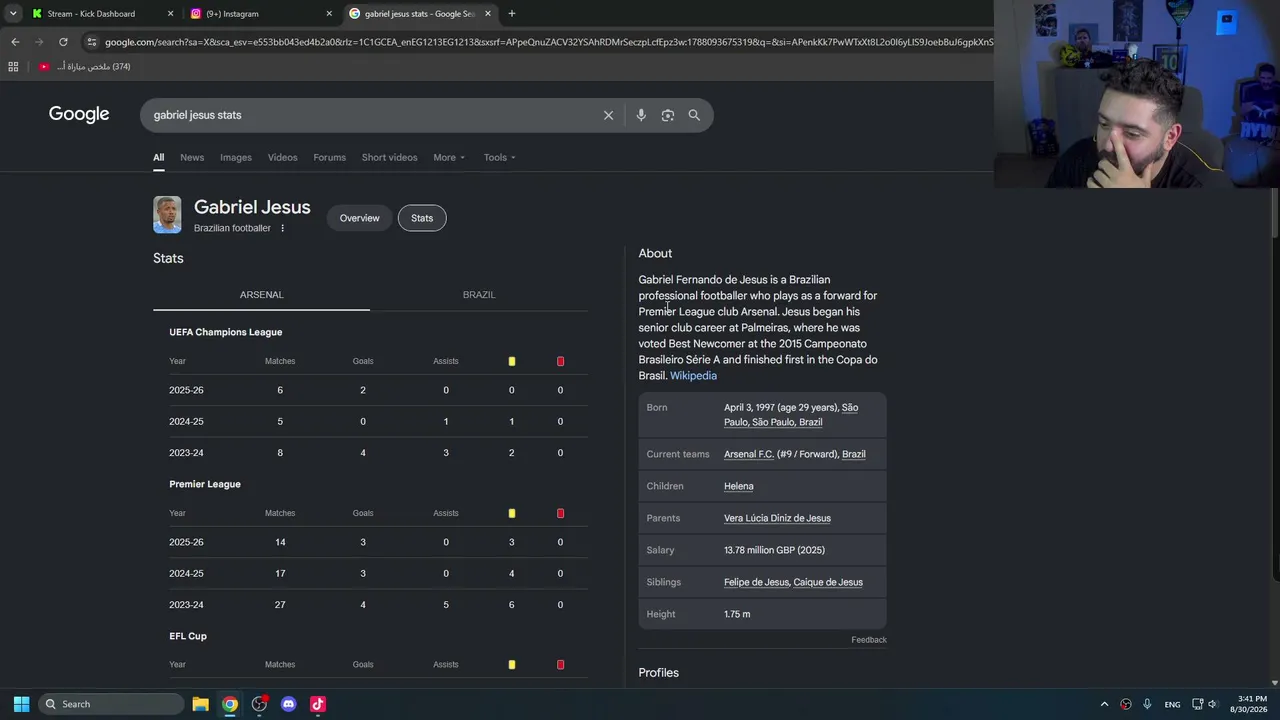This screenshot has height=720, width=1280.
Task: Select the Overview chip
Action: click(x=360, y=218)
